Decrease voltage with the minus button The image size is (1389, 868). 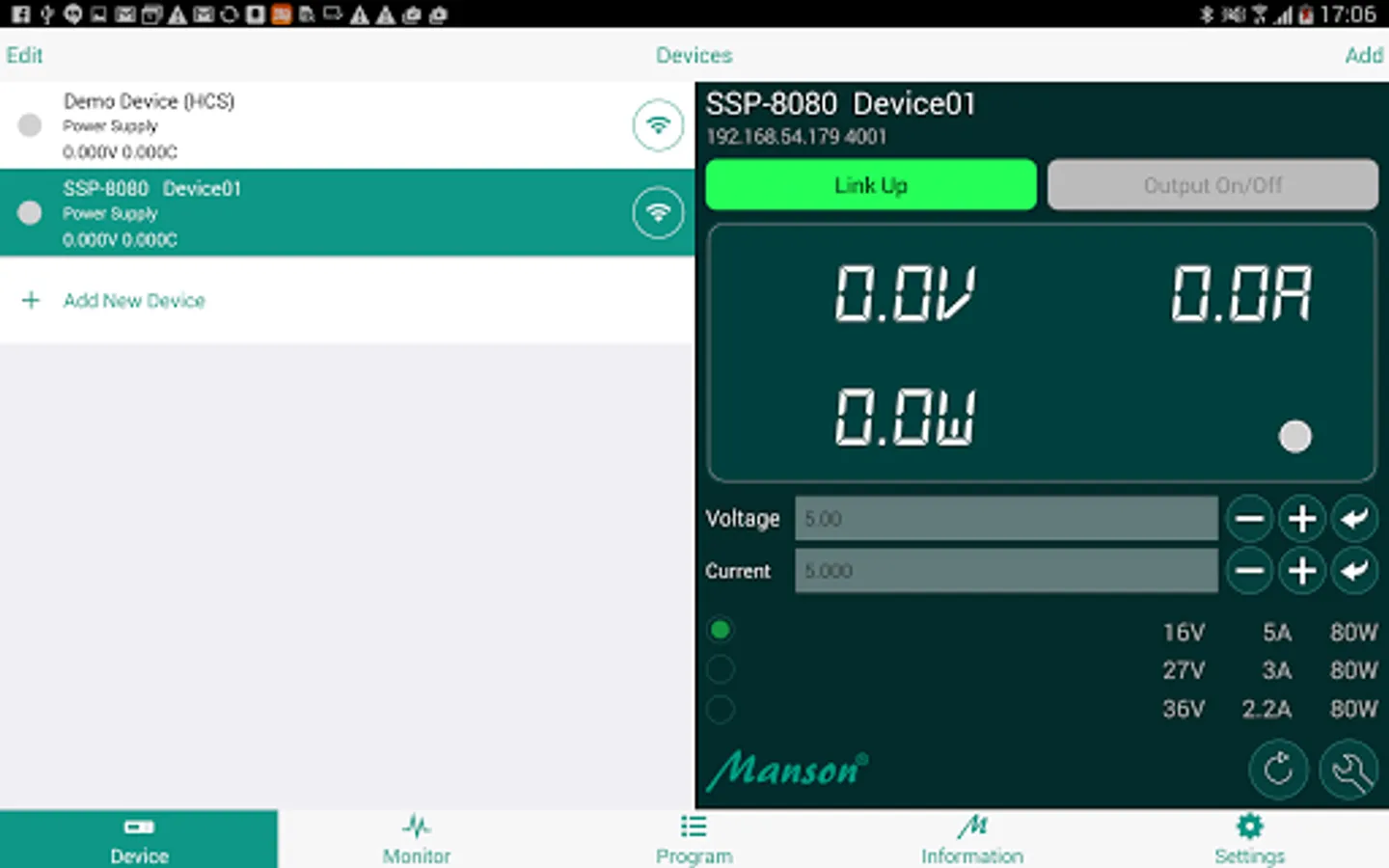1250,519
